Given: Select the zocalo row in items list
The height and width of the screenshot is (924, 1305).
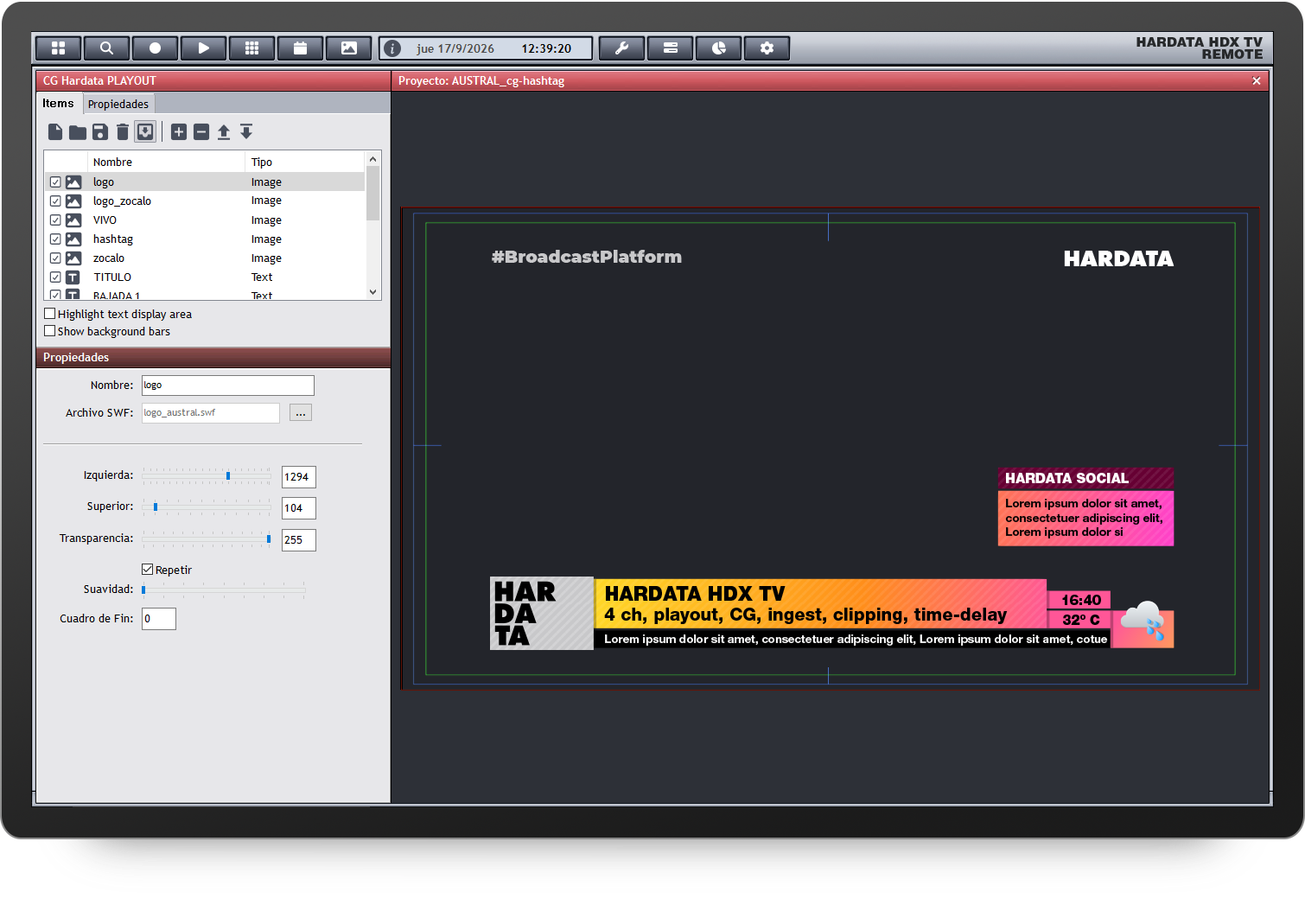Looking at the screenshot, I should (x=205, y=258).
